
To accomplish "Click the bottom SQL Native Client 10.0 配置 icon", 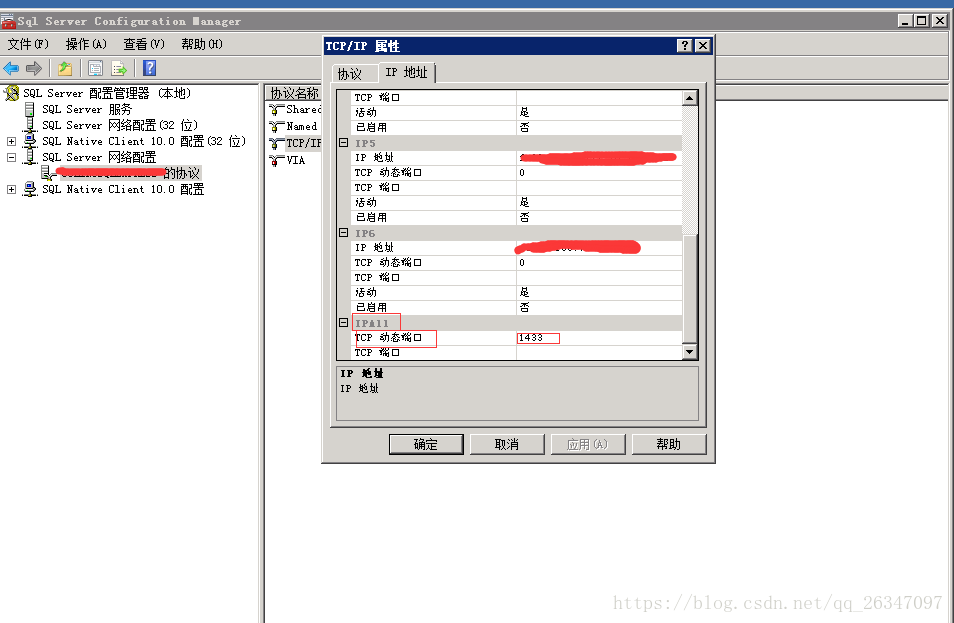I will (x=29, y=189).
